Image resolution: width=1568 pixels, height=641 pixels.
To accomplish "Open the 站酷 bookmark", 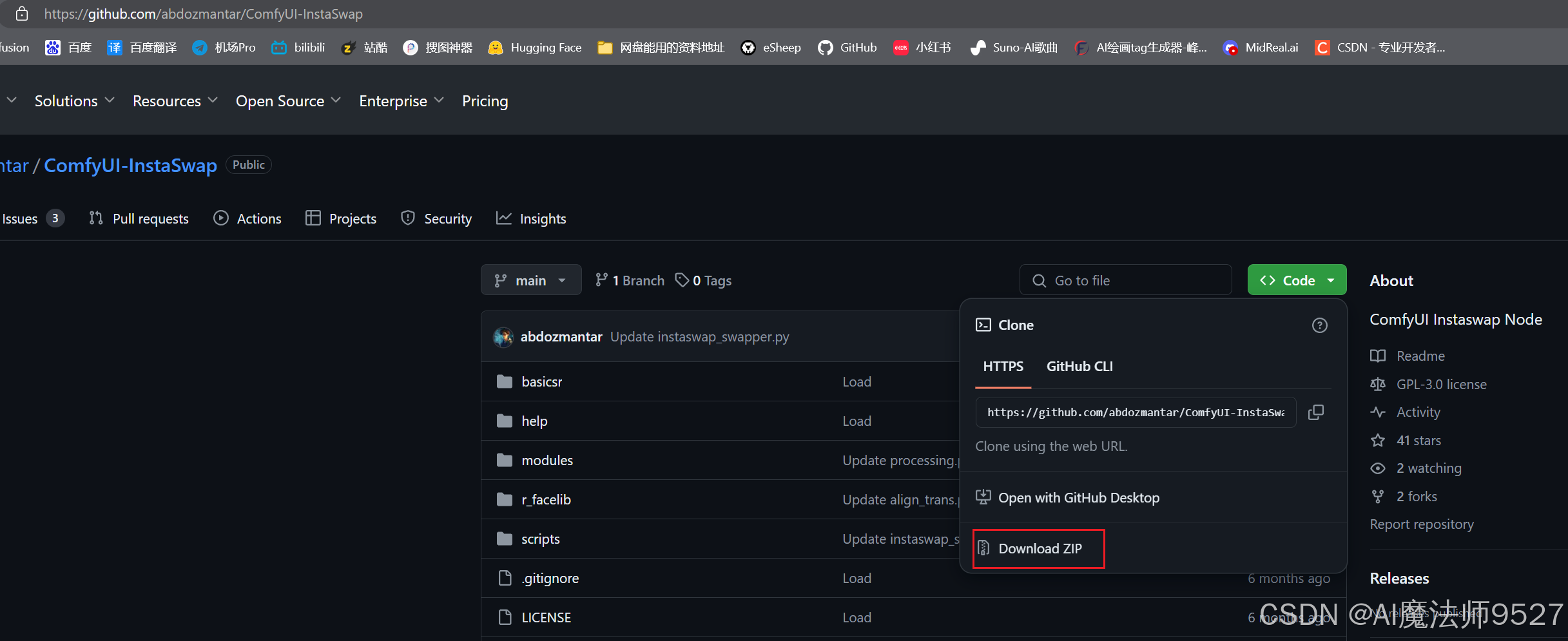I will coord(364,47).
